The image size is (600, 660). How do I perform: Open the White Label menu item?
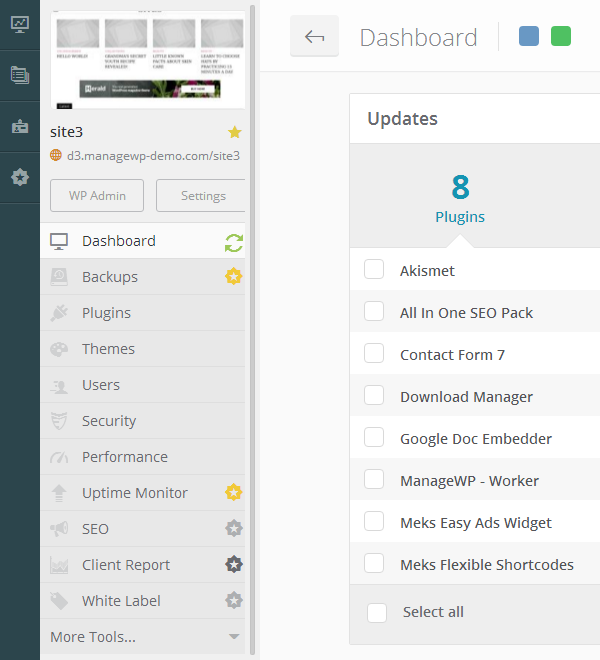[x=143, y=601]
